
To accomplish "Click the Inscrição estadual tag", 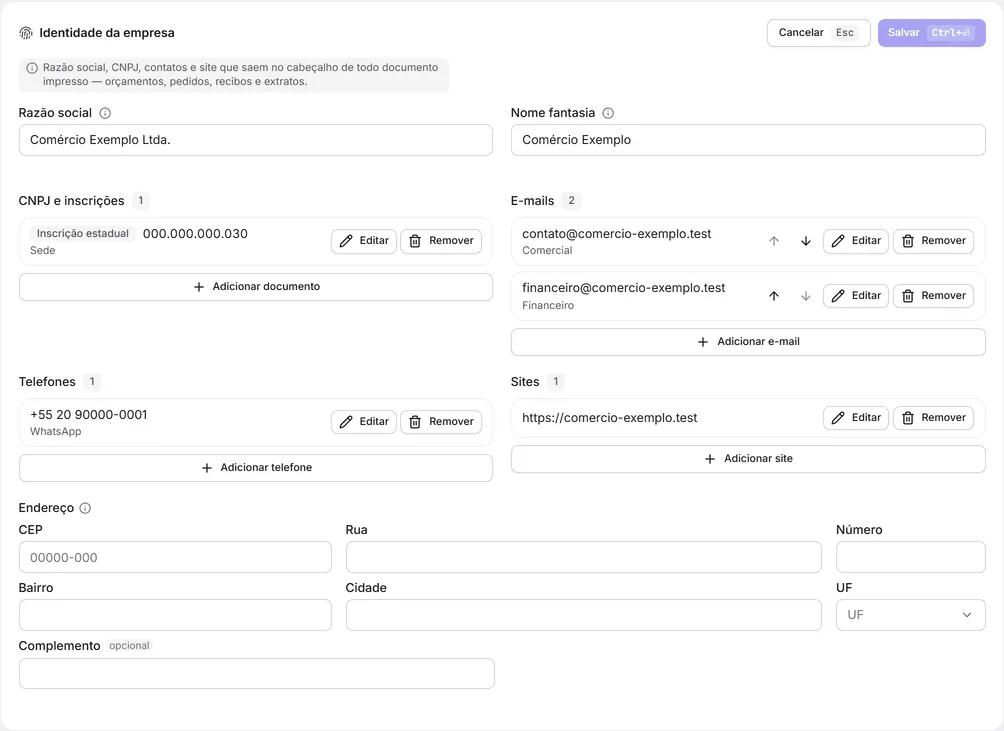I will pyautogui.click(x=83, y=234).
